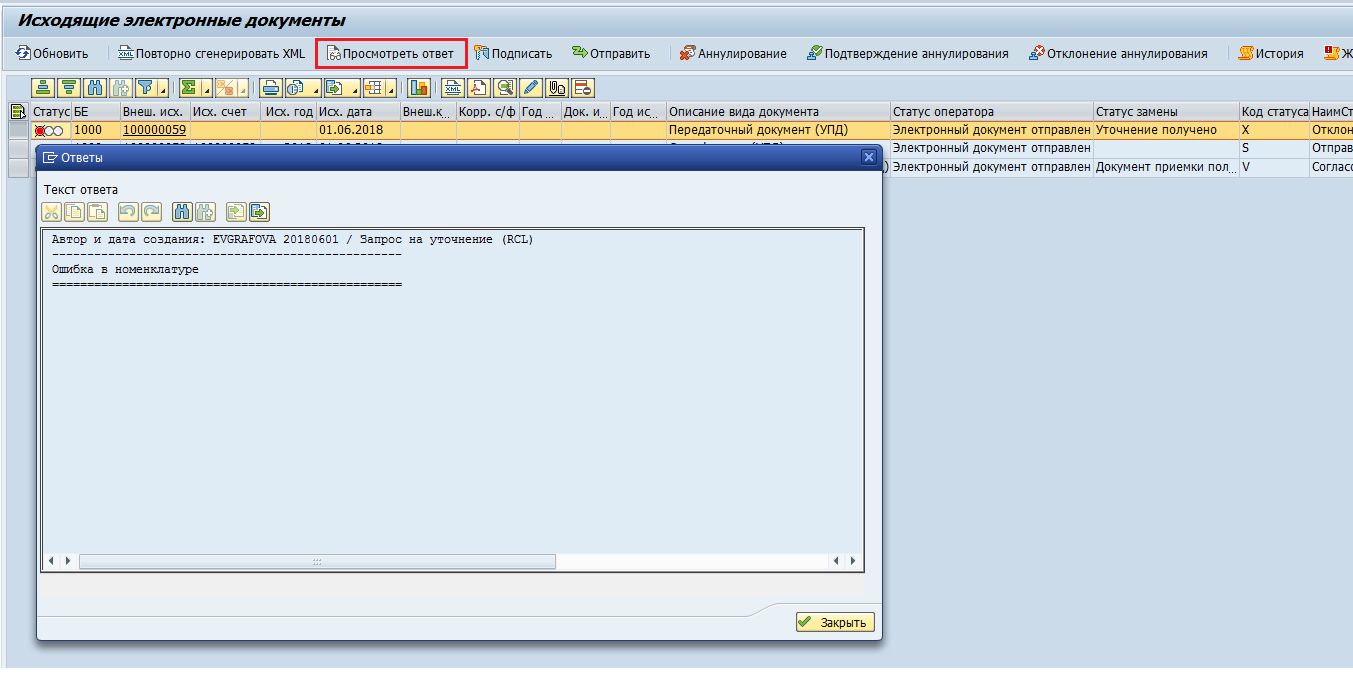This screenshot has height=681, width=1353.
Task: Open the PDF document icon in toolbar
Action: [x=480, y=87]
